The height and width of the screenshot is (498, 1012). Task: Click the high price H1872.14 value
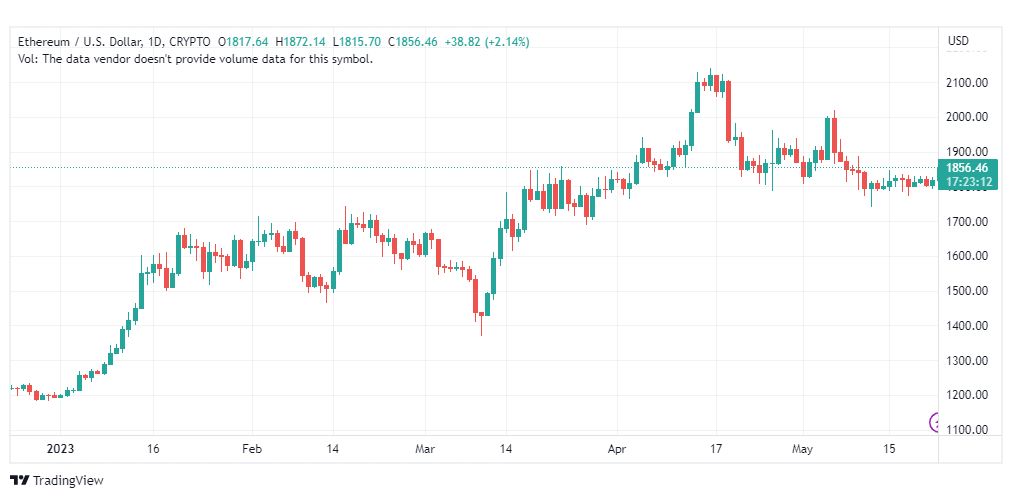click(x=301, y=42)
